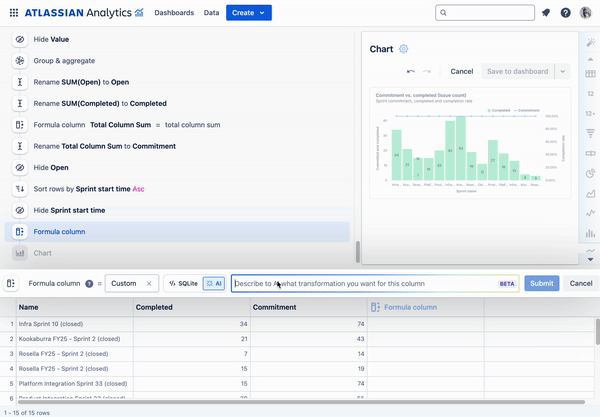Open chart settings gear icon
The image size is (600, 417).
(x=403, y=49)
